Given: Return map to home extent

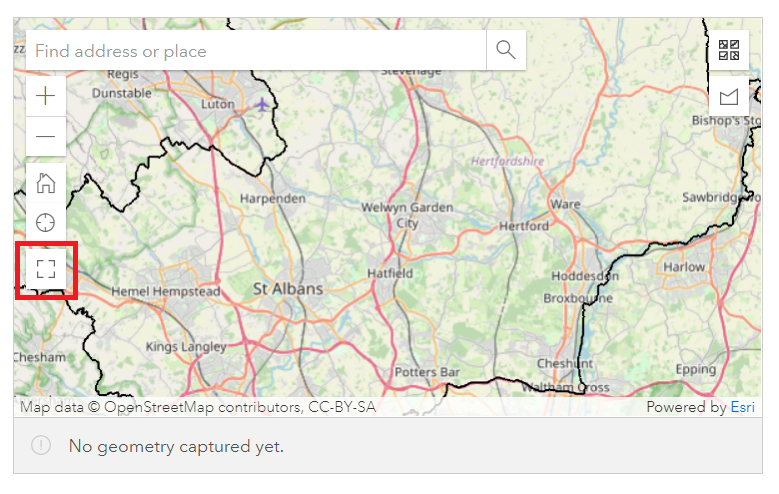Looking at the screenshot, I should tap(46, 183).
